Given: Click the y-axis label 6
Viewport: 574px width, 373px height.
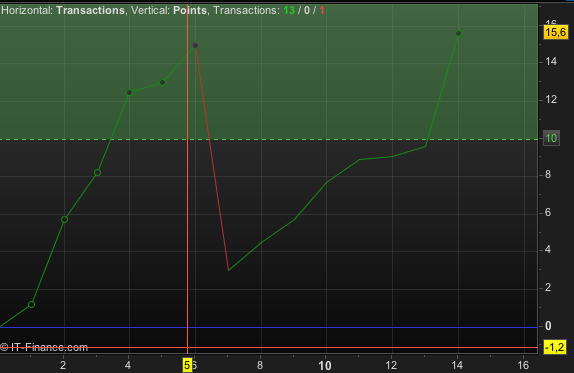Looking at the screenshot, I should (548, 212).
